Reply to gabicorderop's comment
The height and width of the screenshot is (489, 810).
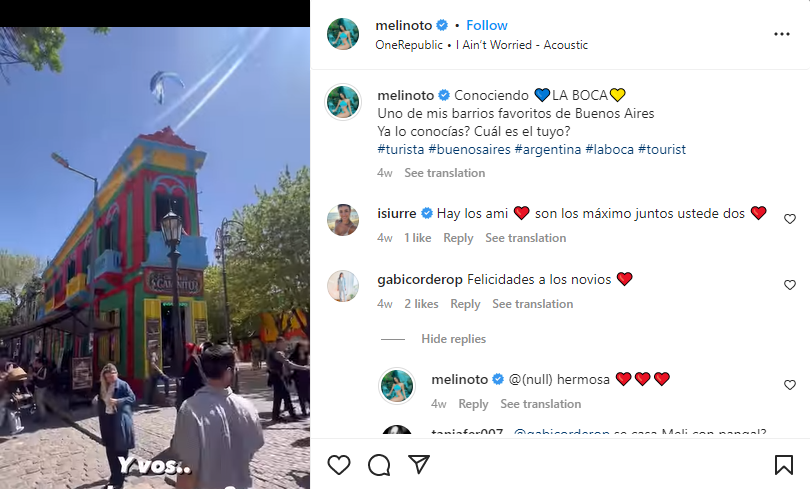pos(465,304)
